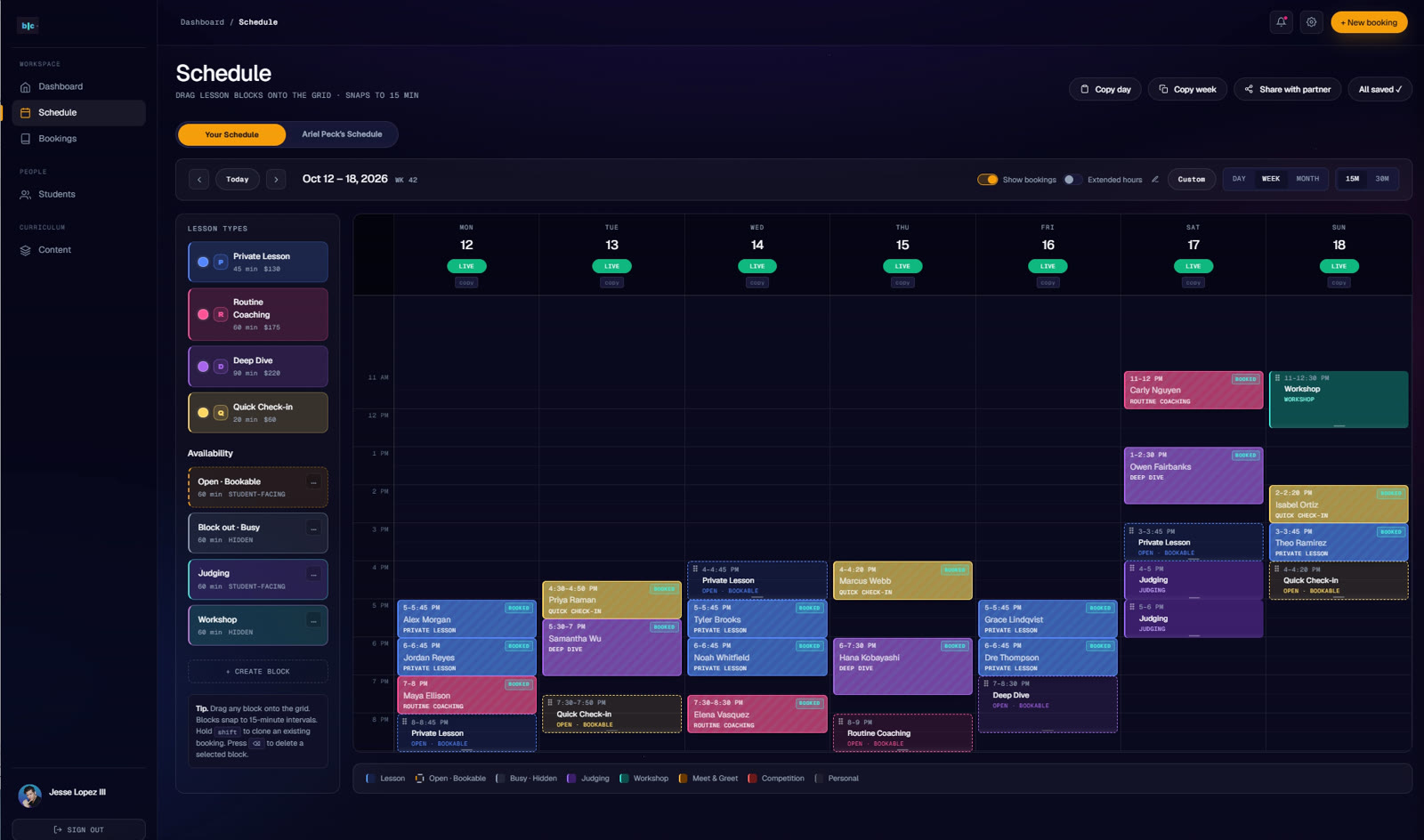Click Copy week button
This screenshot has width=1424, height=840.
(x=1187, y=89)
